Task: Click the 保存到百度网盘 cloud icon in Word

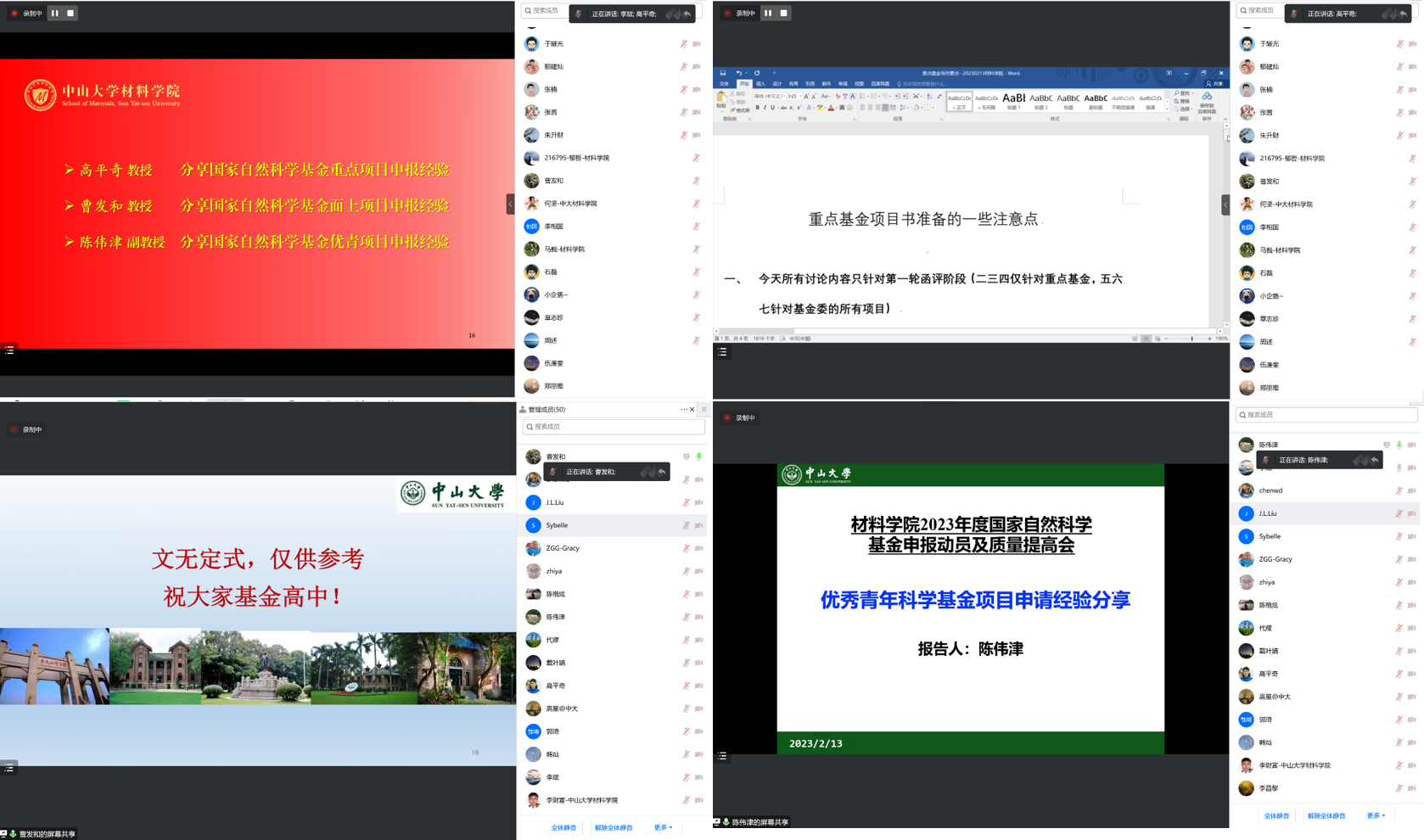Action: (x=1207, y=97)
